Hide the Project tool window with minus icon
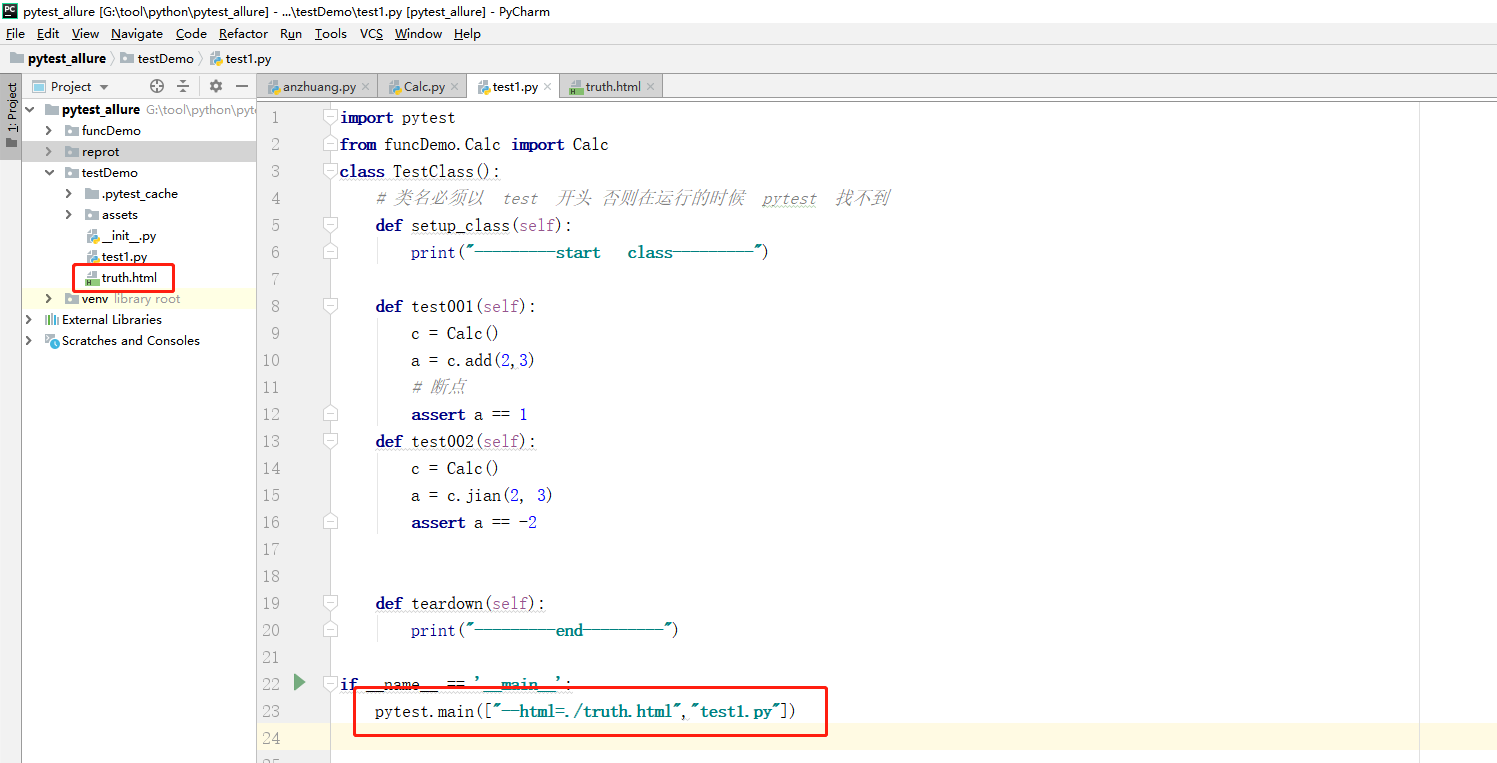 [241, 86]
